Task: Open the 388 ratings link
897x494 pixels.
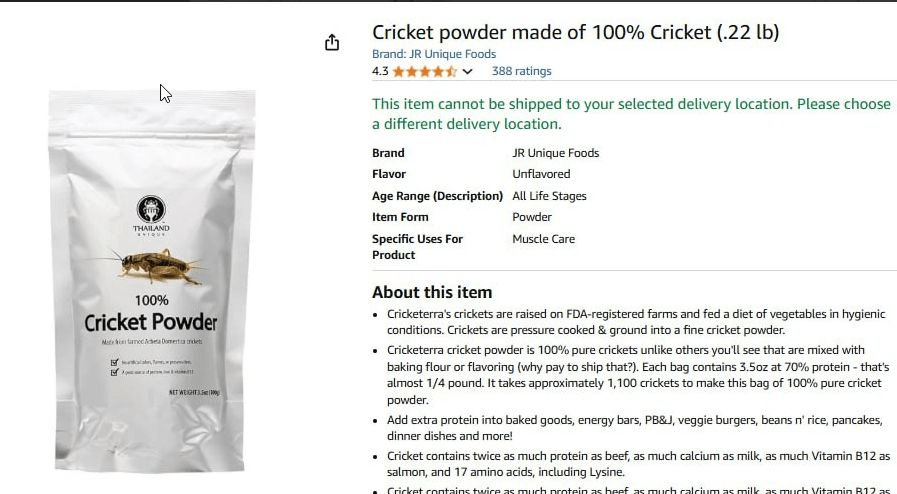Action: 521,71
